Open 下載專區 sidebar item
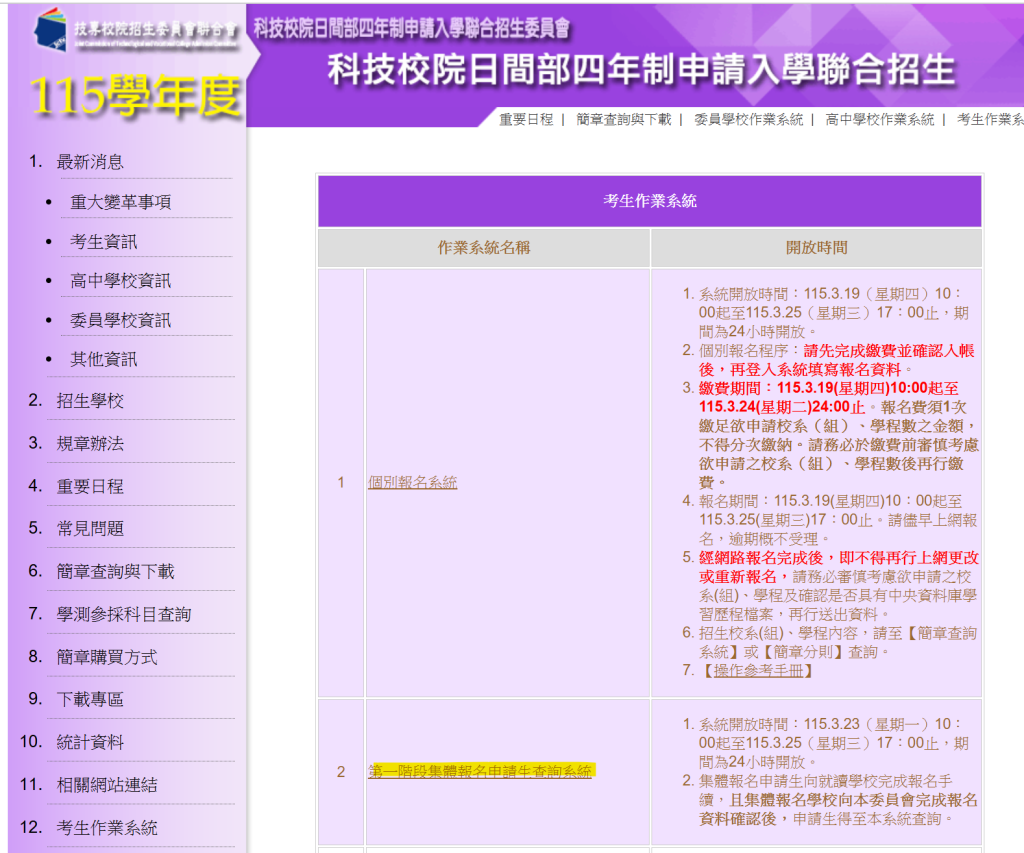Screen dimensions: 1024x853 (90, 699)
